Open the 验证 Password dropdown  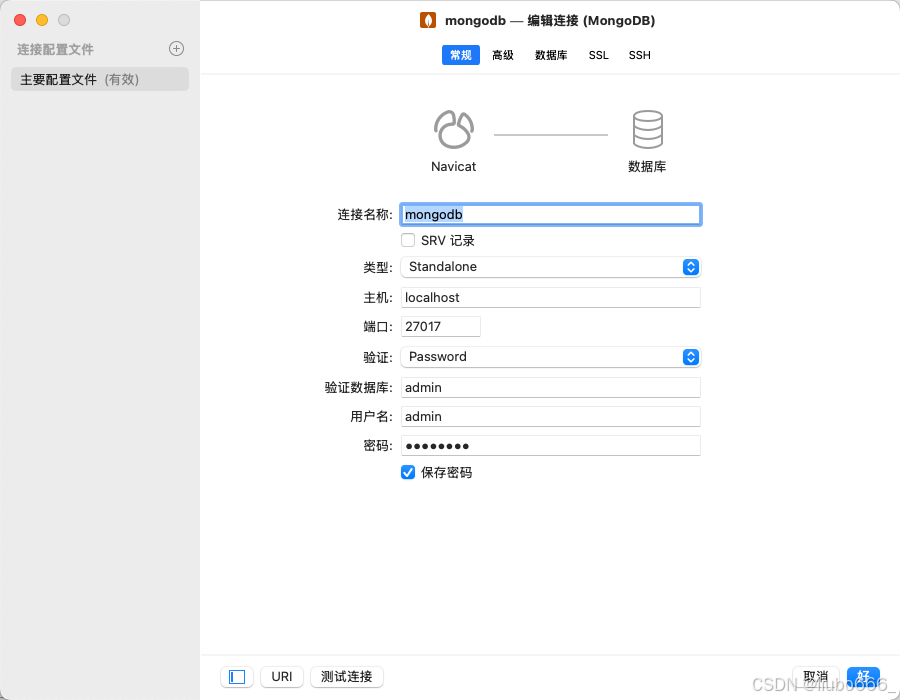pos(550,357)
